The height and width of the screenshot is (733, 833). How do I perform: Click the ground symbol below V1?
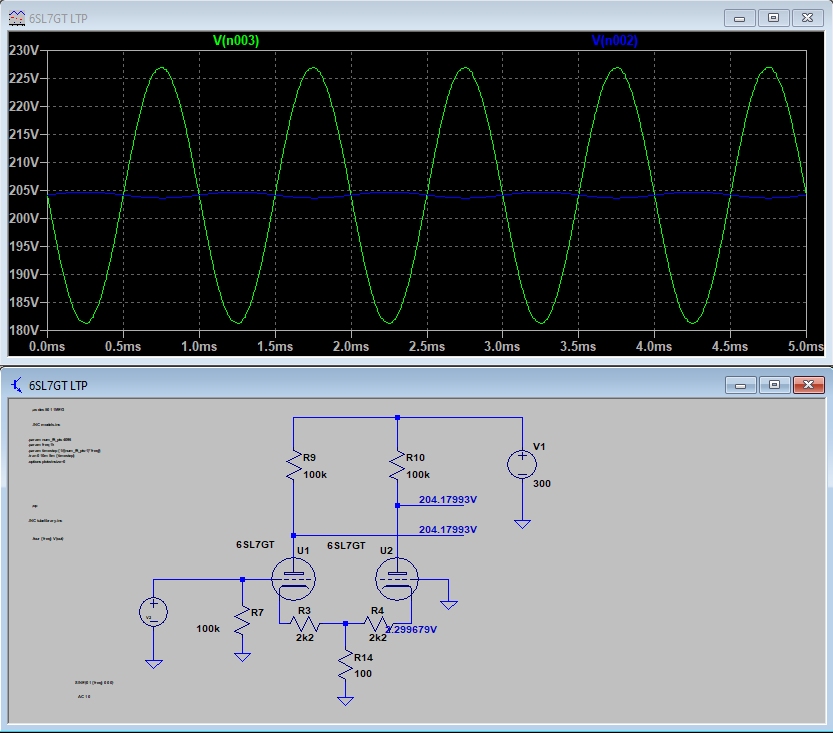[522, 524]
